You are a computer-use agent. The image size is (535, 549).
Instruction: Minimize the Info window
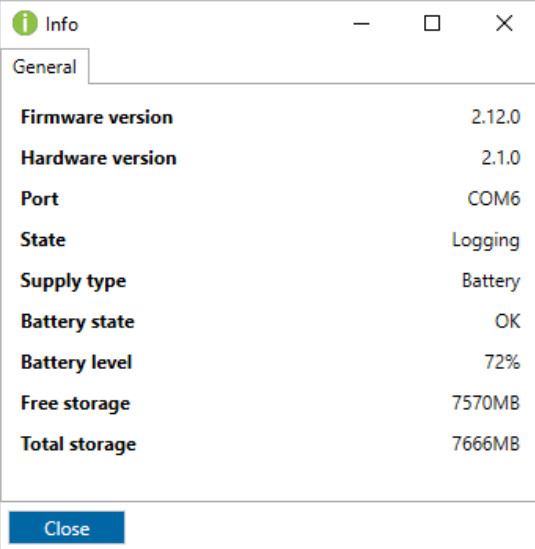361,24
